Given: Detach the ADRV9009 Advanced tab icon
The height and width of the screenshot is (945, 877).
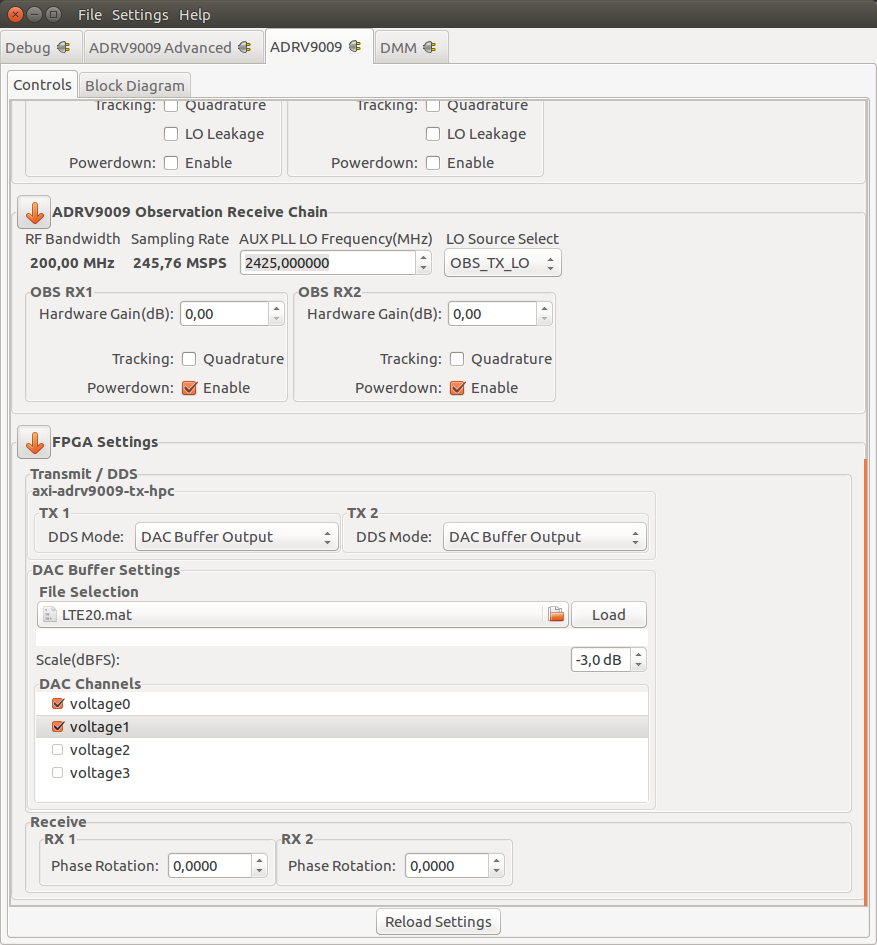Looking at the screenshot, I should coord(246,46).
